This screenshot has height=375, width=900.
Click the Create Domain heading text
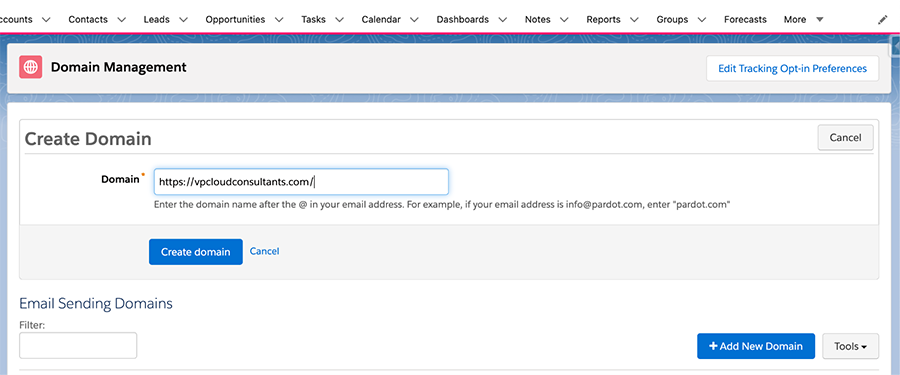[x=88, y=138]
